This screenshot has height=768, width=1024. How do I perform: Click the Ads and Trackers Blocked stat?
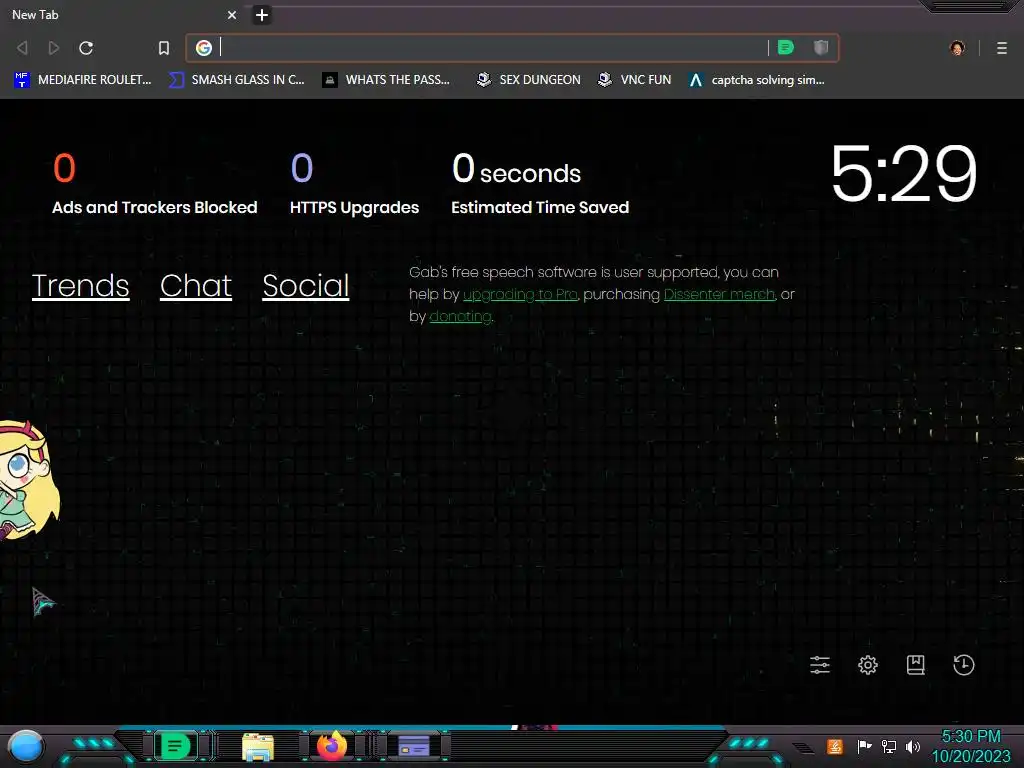point(155,184)
